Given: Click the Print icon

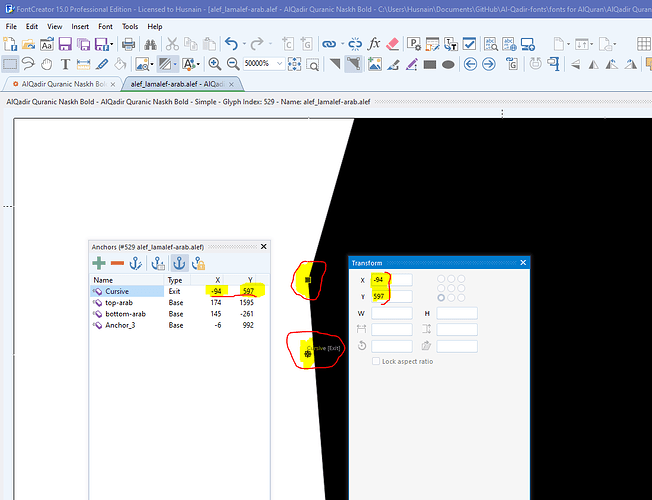Looking at the screenshot, I should (128, 44).
